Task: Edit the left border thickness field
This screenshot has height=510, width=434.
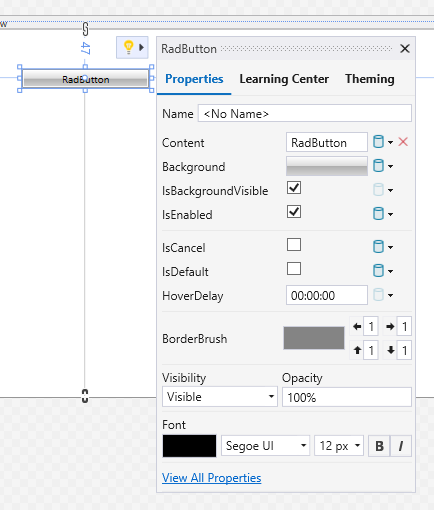Action: click(x=371, y=326)
